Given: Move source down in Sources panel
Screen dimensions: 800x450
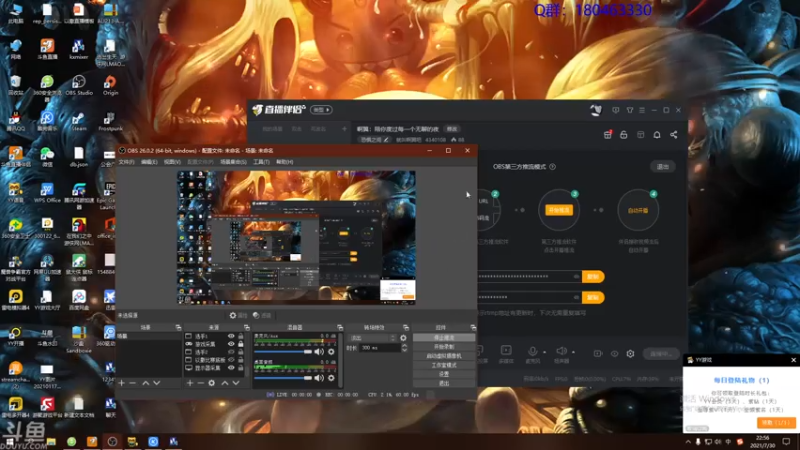Looking at the screenshot, I should pyautogui.click(x=236, y=383).
